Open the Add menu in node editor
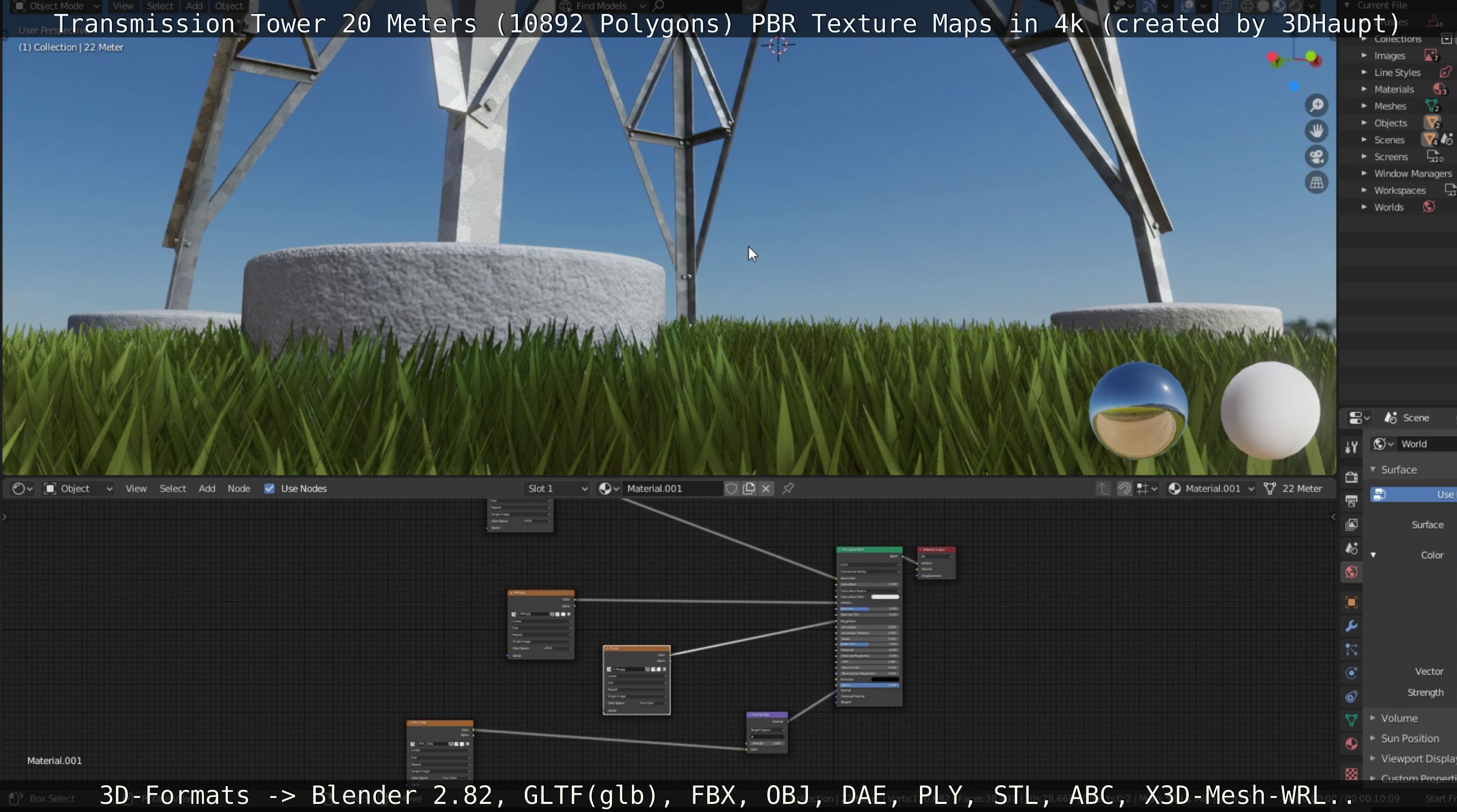This screenshot has width=1457, height=812. tap(207, 488)
